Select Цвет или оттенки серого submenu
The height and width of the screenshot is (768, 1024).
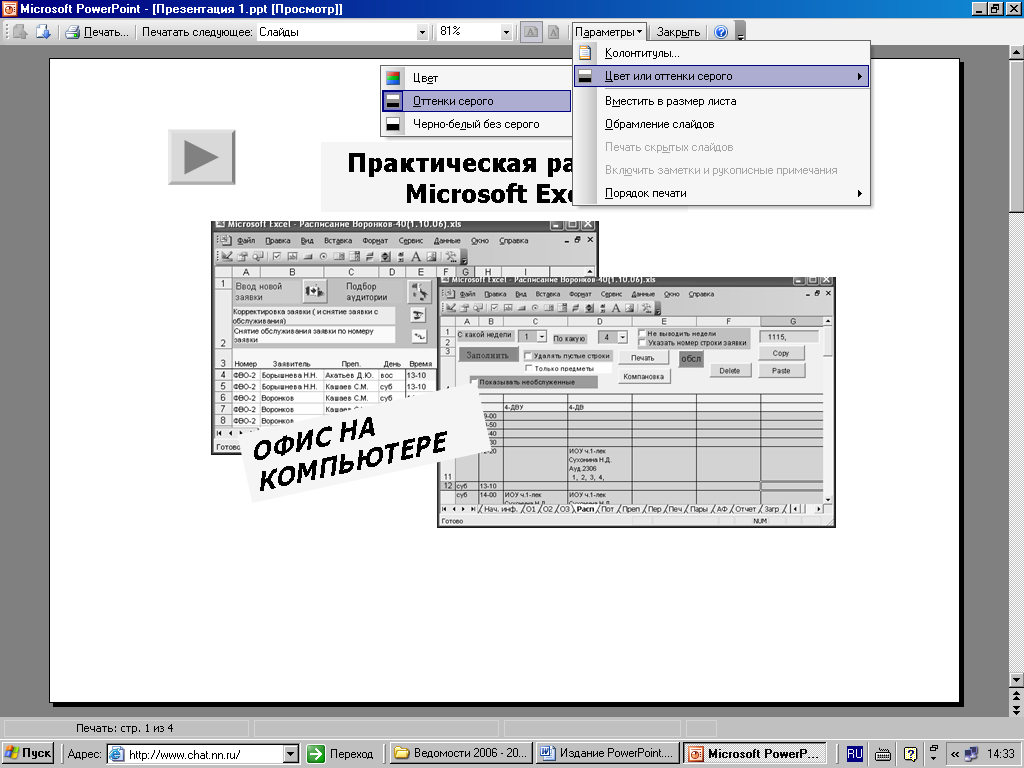tap(722, 76)
